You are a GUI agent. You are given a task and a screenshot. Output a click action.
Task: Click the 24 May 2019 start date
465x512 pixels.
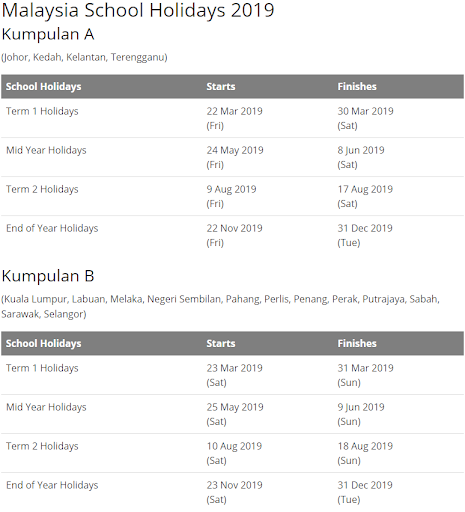[235, 150]
